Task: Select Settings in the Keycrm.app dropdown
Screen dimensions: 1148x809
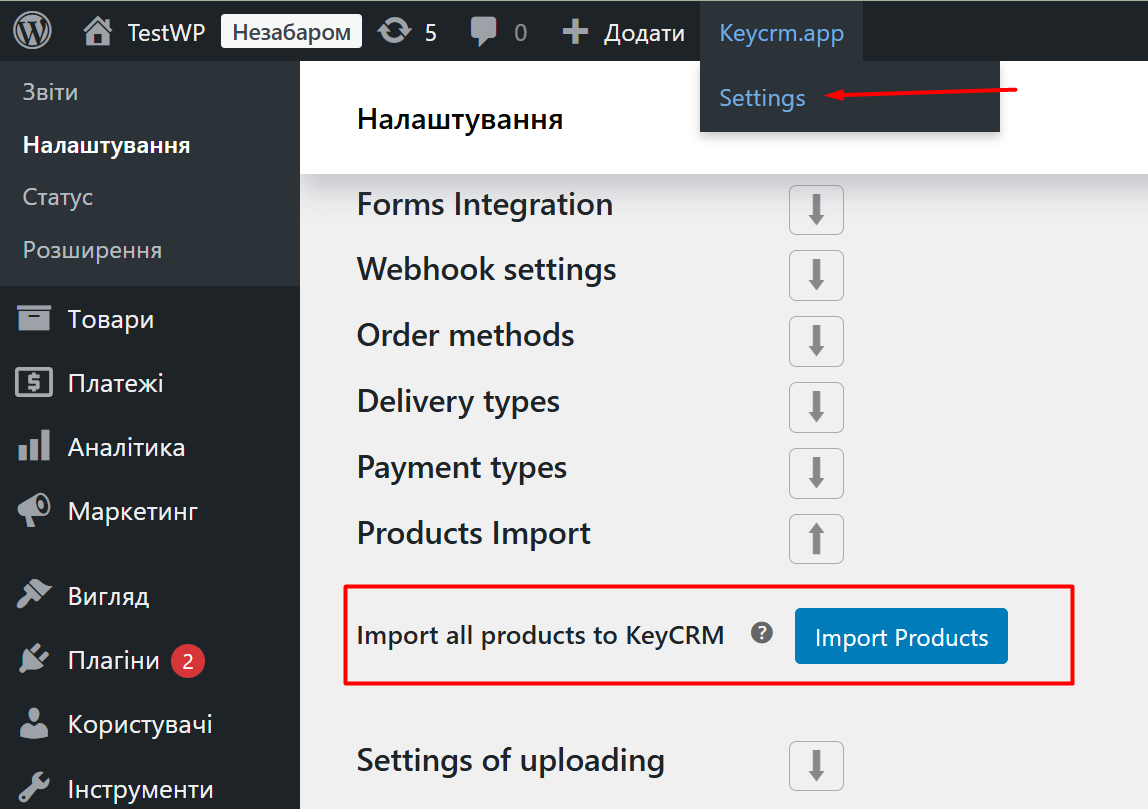Action: [762, 98]
